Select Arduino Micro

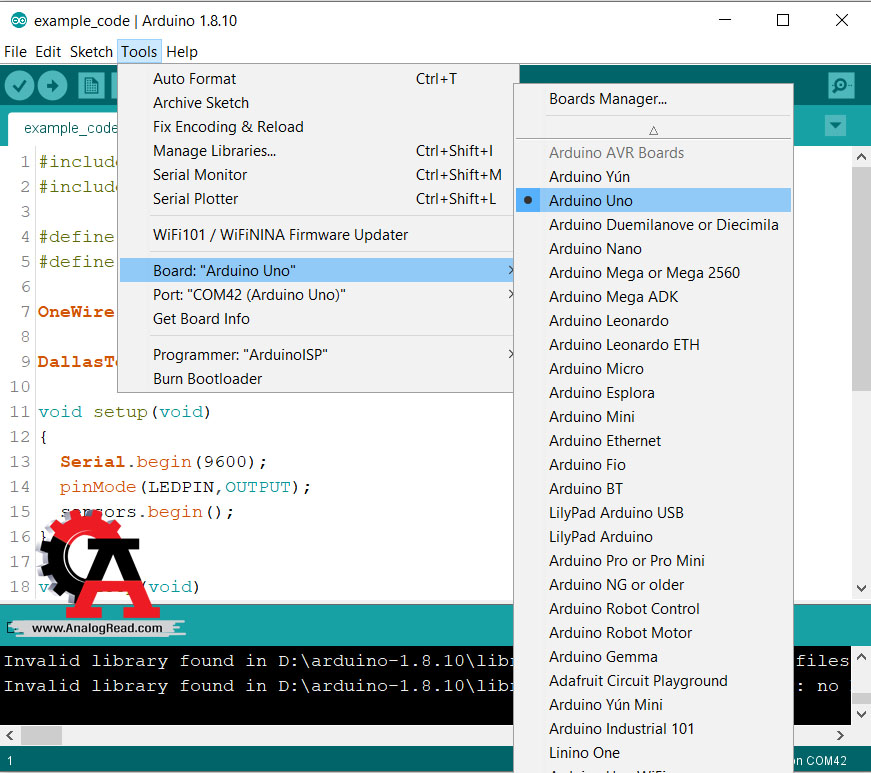(x=653, y=368)
